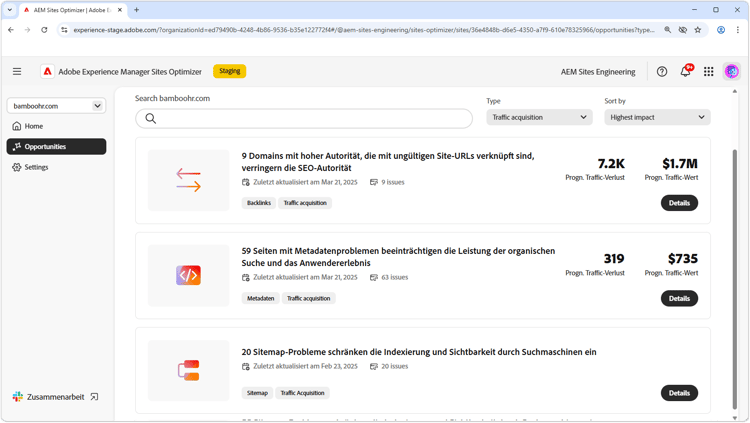Close the AEM Sites Optimizer tab
This screenshot has height=423, width=750.
pyautogui.click(x=120, y=10)
